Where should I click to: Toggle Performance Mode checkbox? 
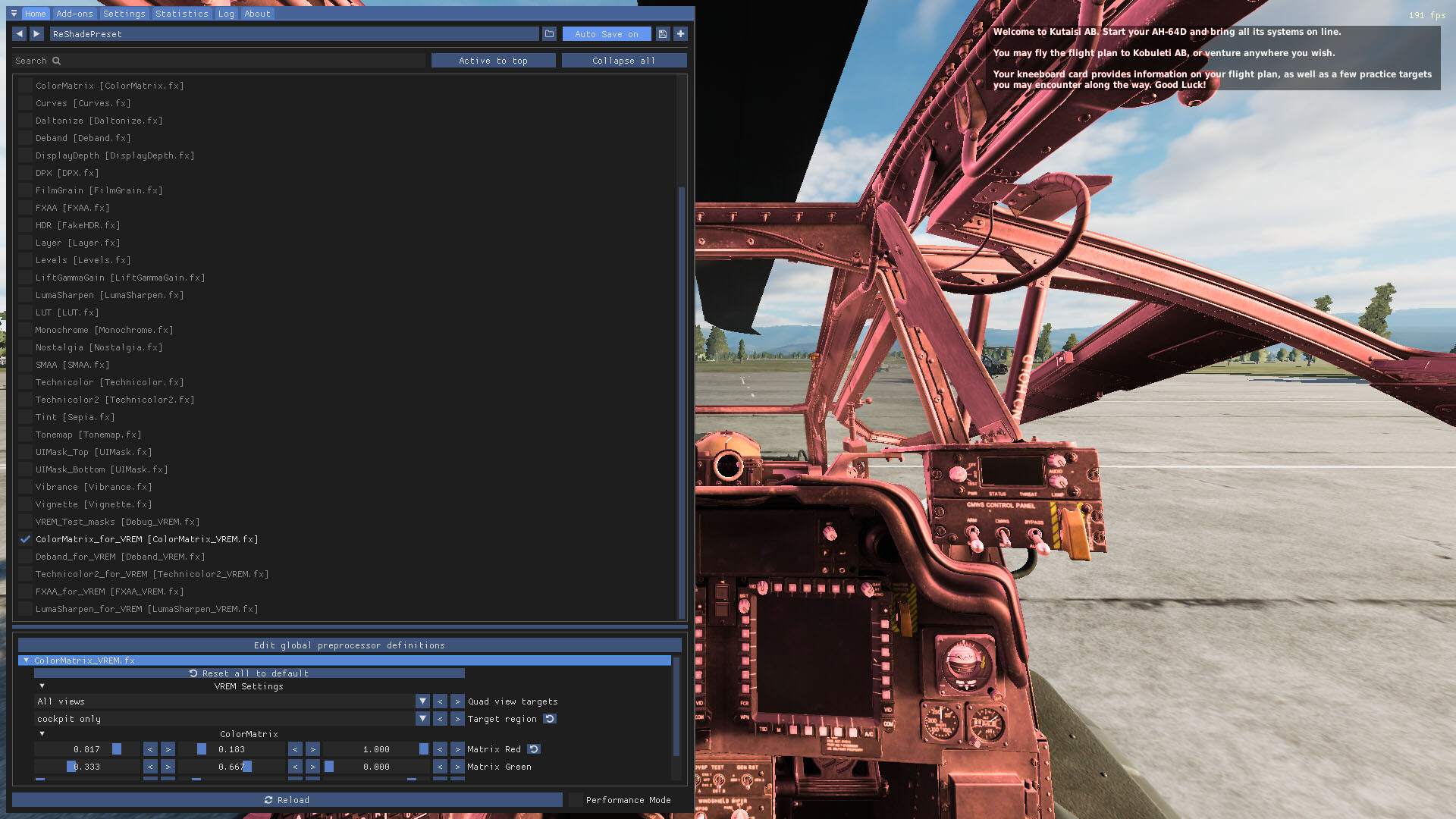tap(576, 800)
